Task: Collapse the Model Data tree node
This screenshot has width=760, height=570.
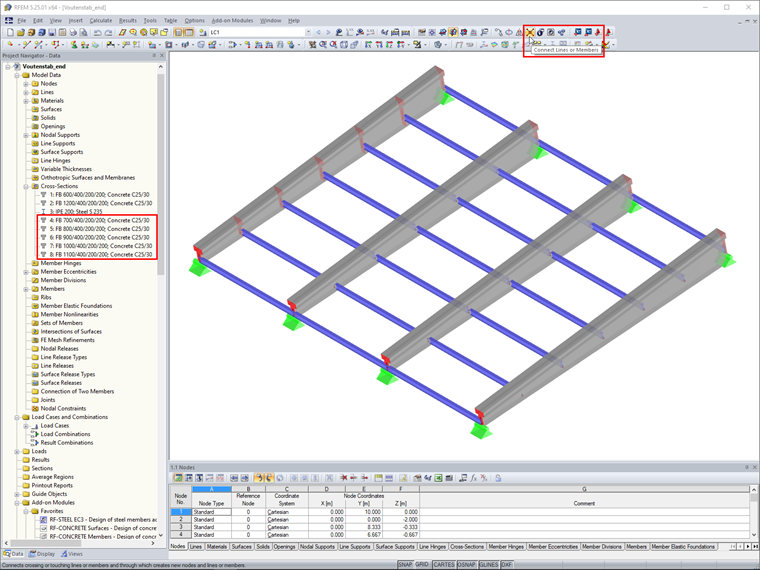Action: 17,75
